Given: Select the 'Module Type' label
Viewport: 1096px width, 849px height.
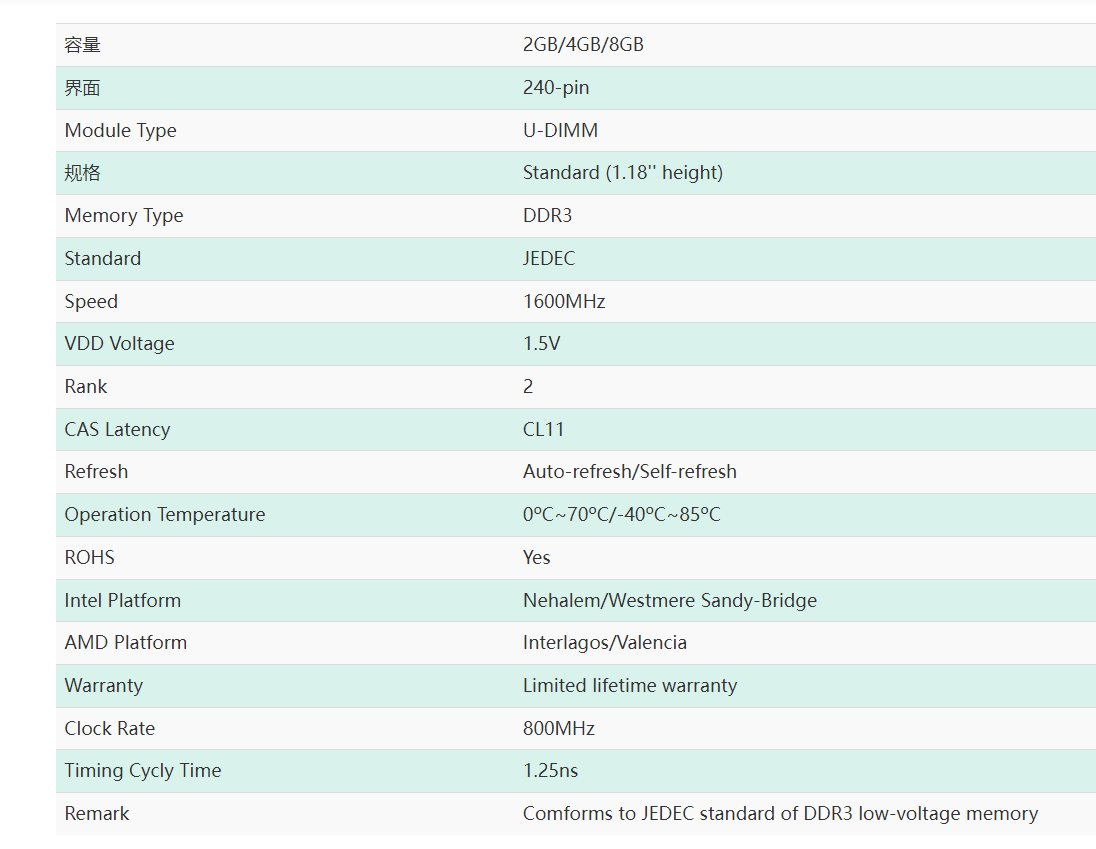Looking at the screenshot, I should [x=120, y=131].
